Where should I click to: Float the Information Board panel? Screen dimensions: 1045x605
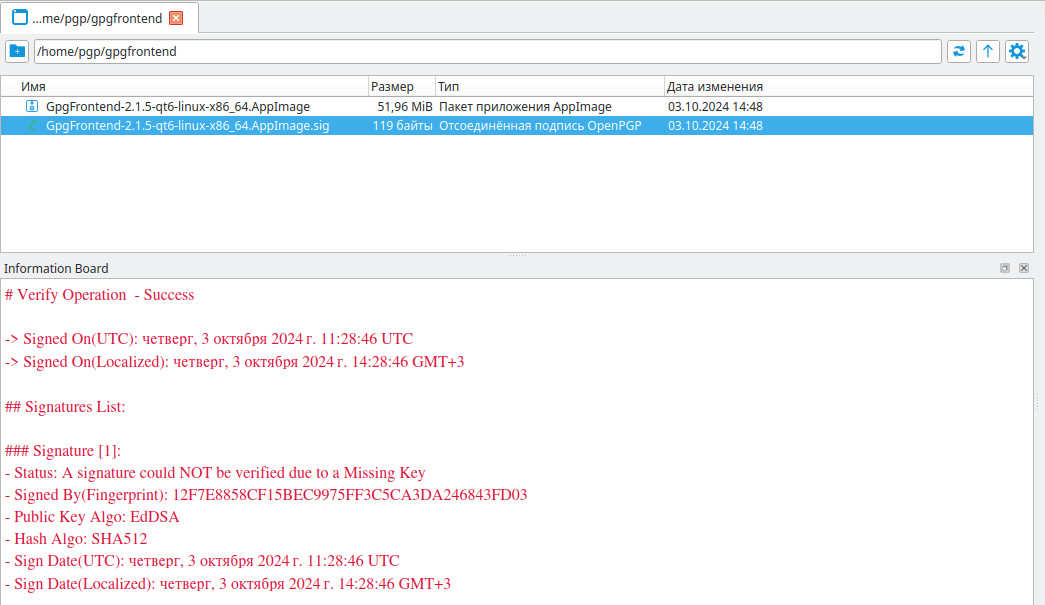pyautogui.click(x=1005, y=268)
